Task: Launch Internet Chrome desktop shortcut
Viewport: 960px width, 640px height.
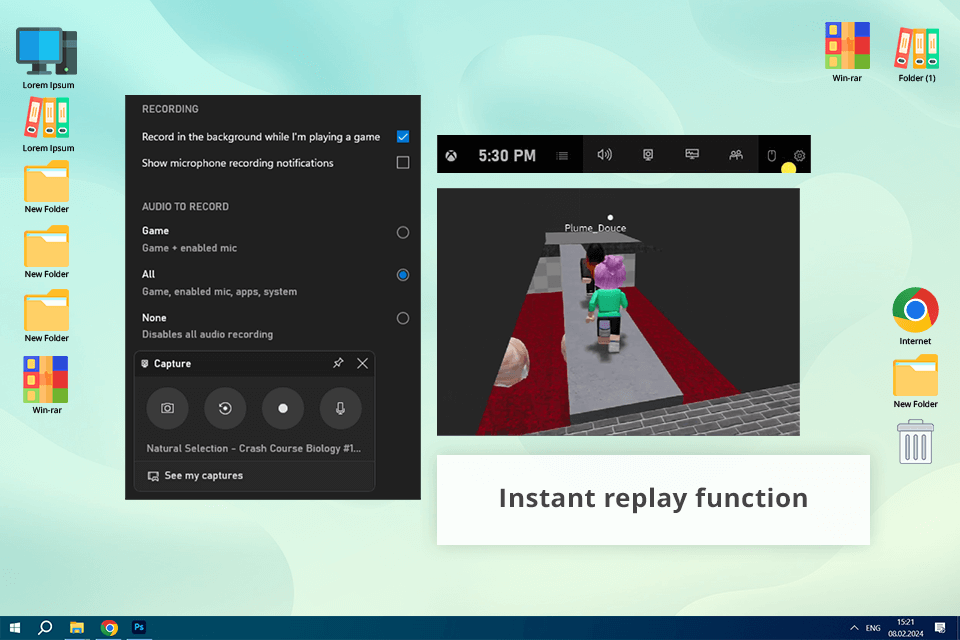Action: [x=915, y=316]
